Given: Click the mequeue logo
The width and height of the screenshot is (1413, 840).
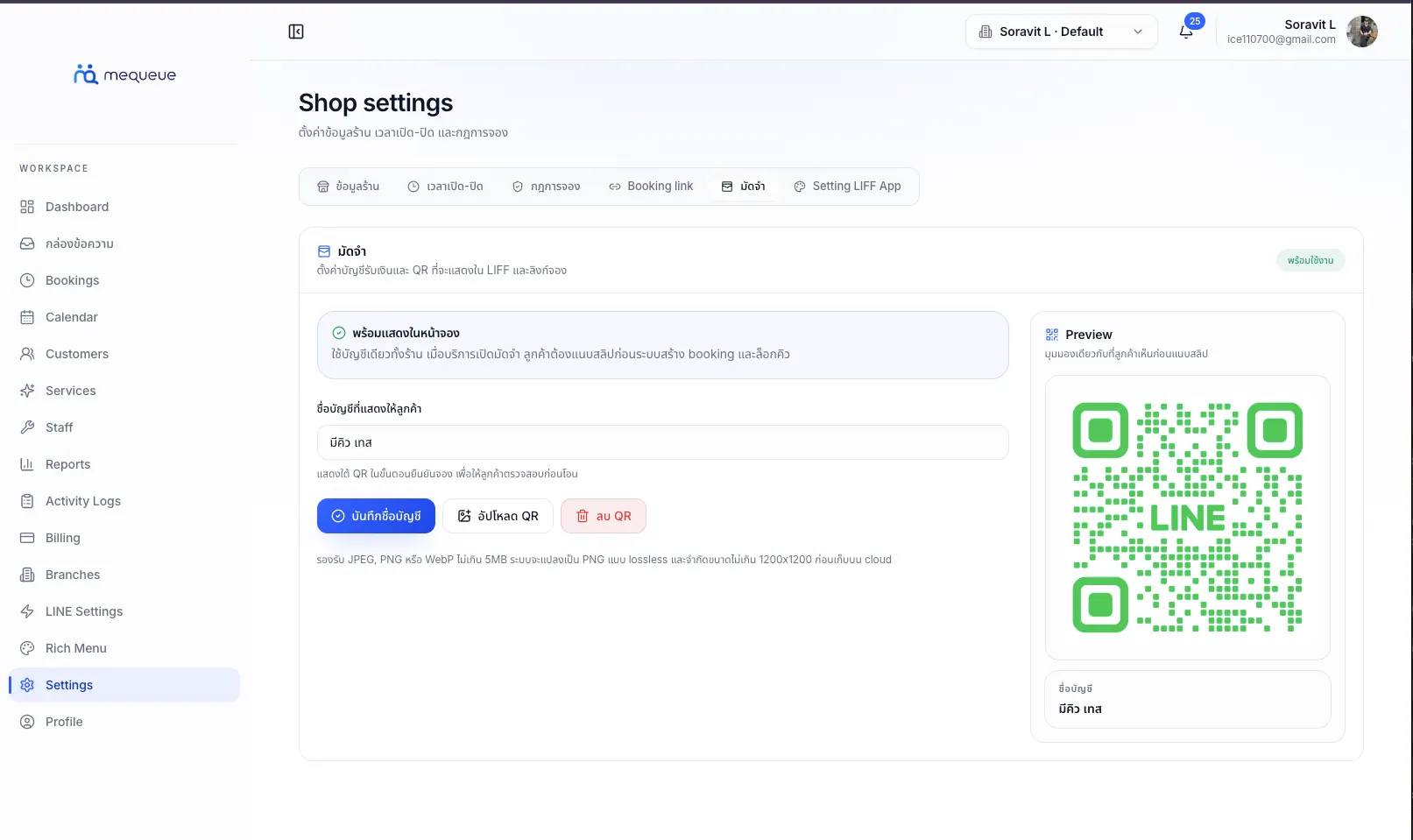Looking at the screenshot, I should [x=125, y=74].
